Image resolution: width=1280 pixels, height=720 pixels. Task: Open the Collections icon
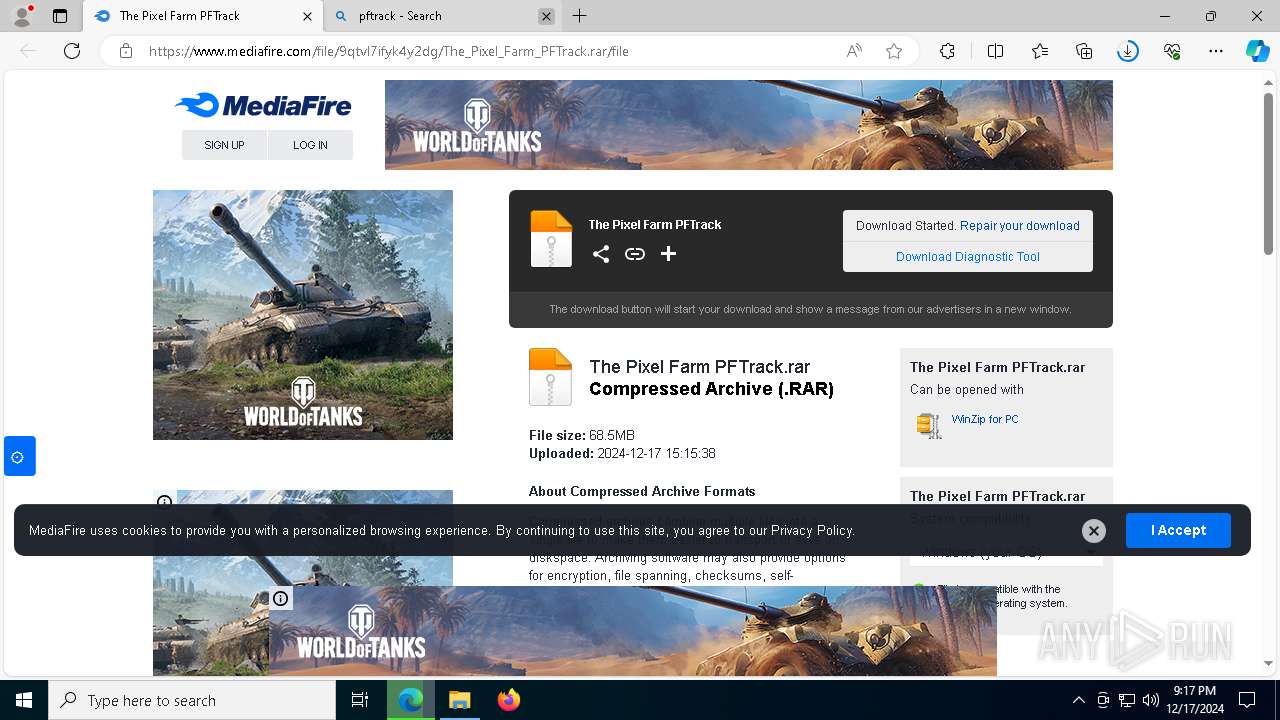point(1084,51)
